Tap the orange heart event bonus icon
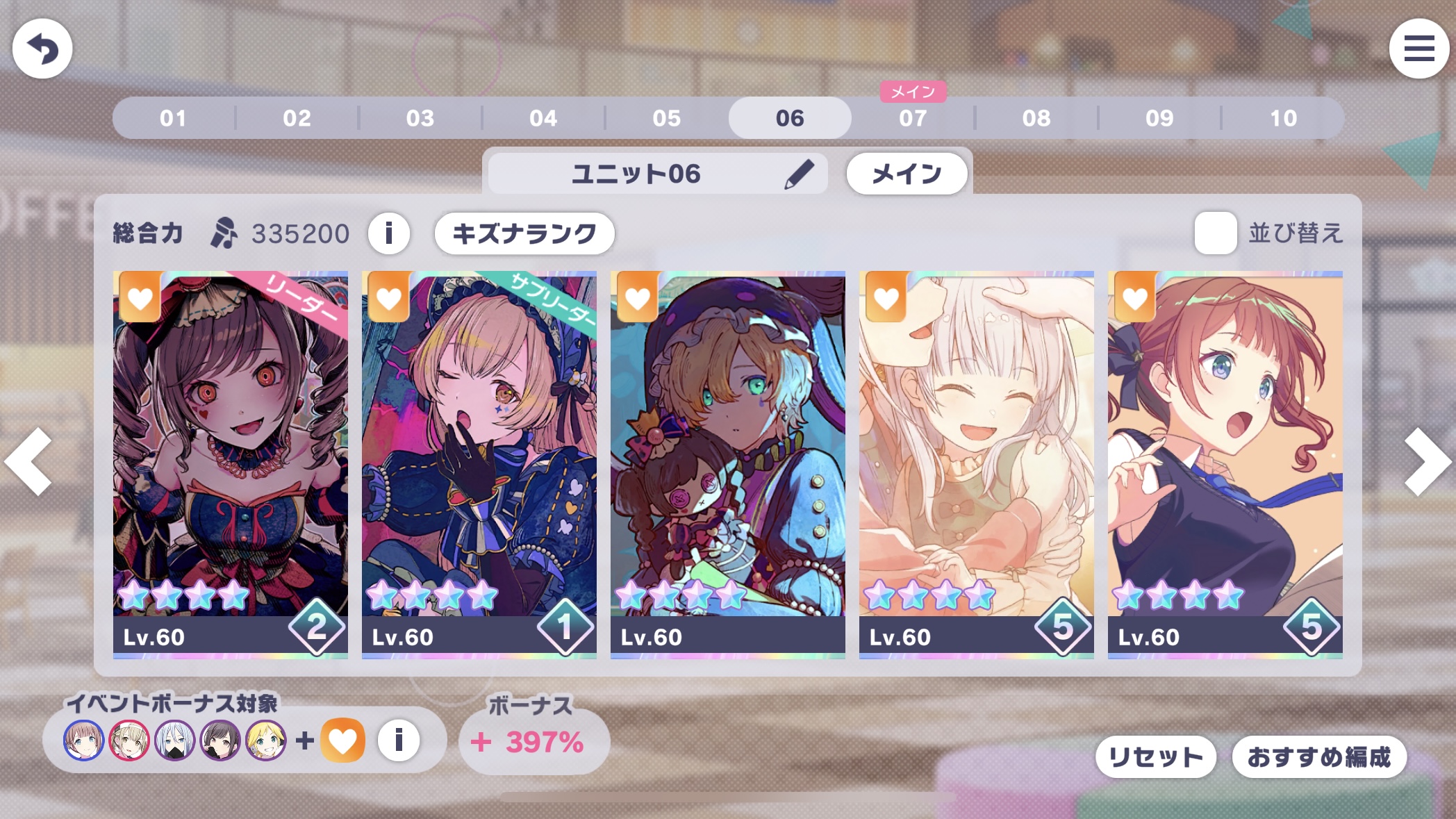Image resolution: width=1456 pixels, height=819 pixels. tap(342, 741)
